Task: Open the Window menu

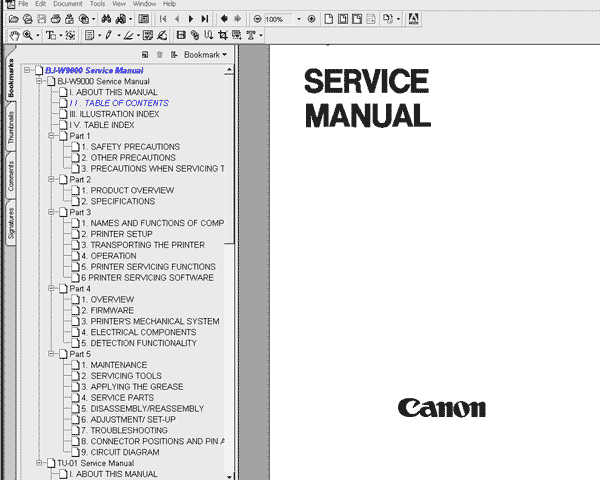Action: pos(144,4)
